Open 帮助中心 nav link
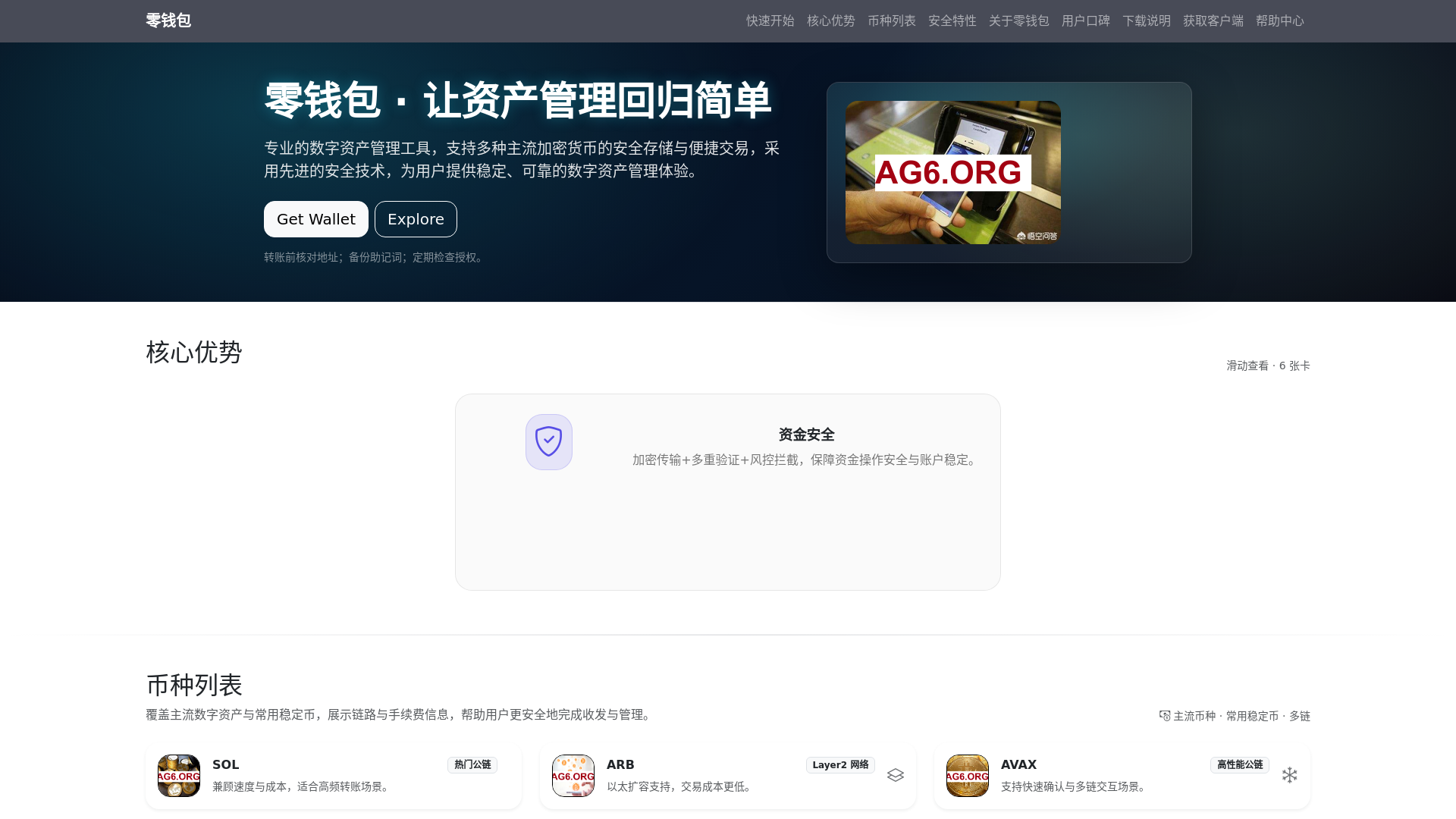This screenshot has height=819, width=1456. coord(1279,20)
